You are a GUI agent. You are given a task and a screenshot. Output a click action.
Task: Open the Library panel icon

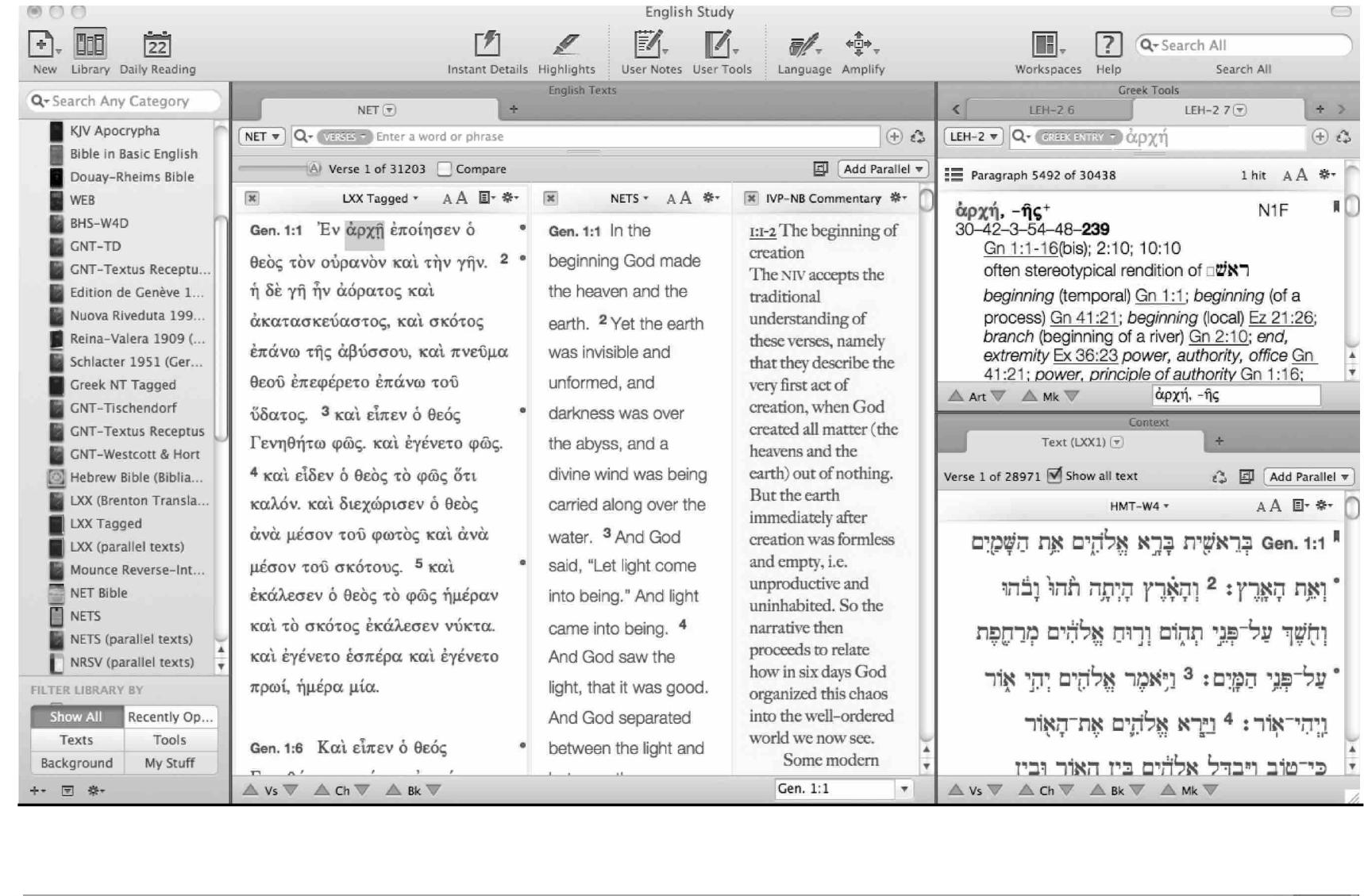pyautogui.click(x=90, y=44)
